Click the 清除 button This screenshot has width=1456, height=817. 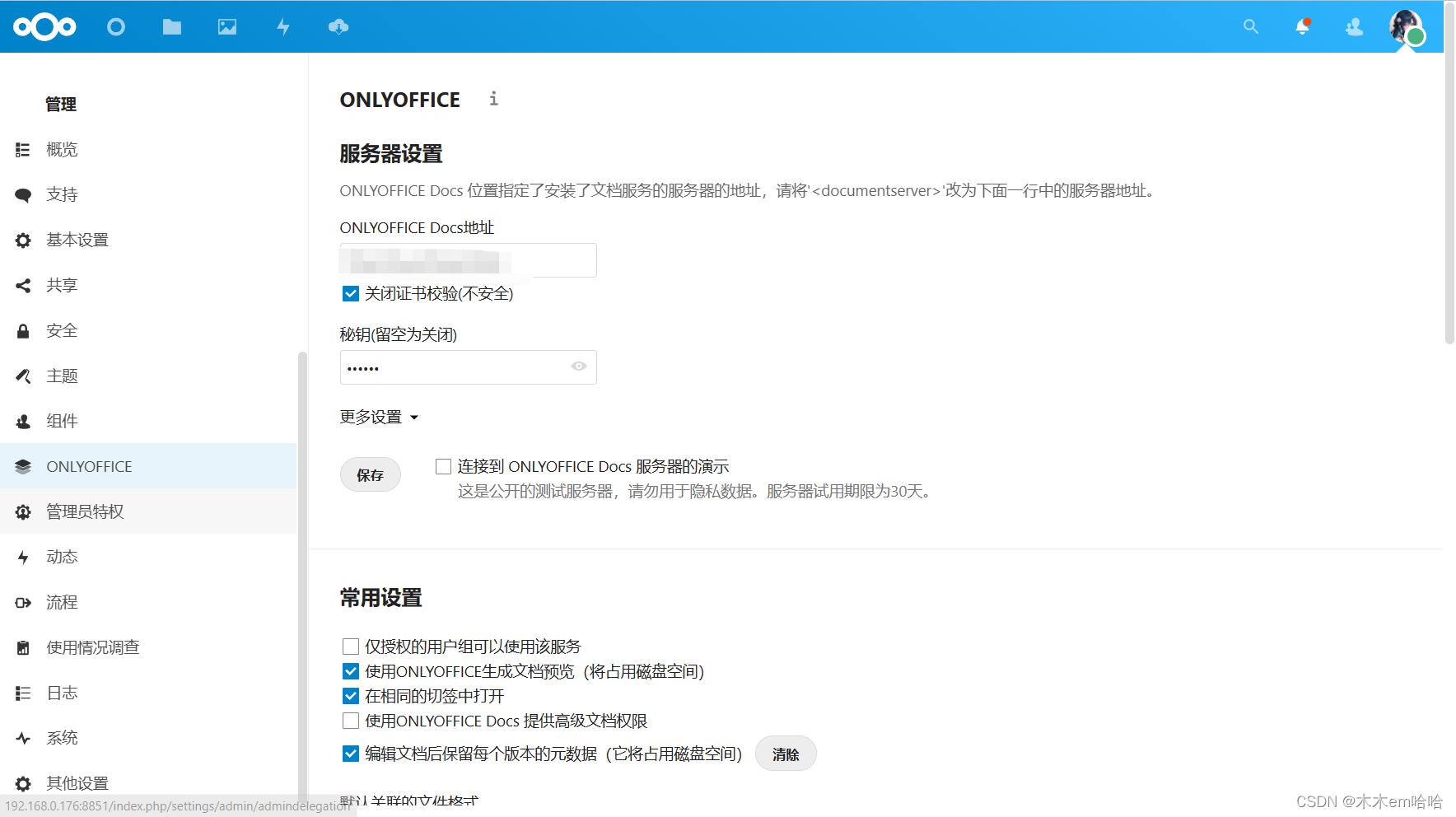786,754
